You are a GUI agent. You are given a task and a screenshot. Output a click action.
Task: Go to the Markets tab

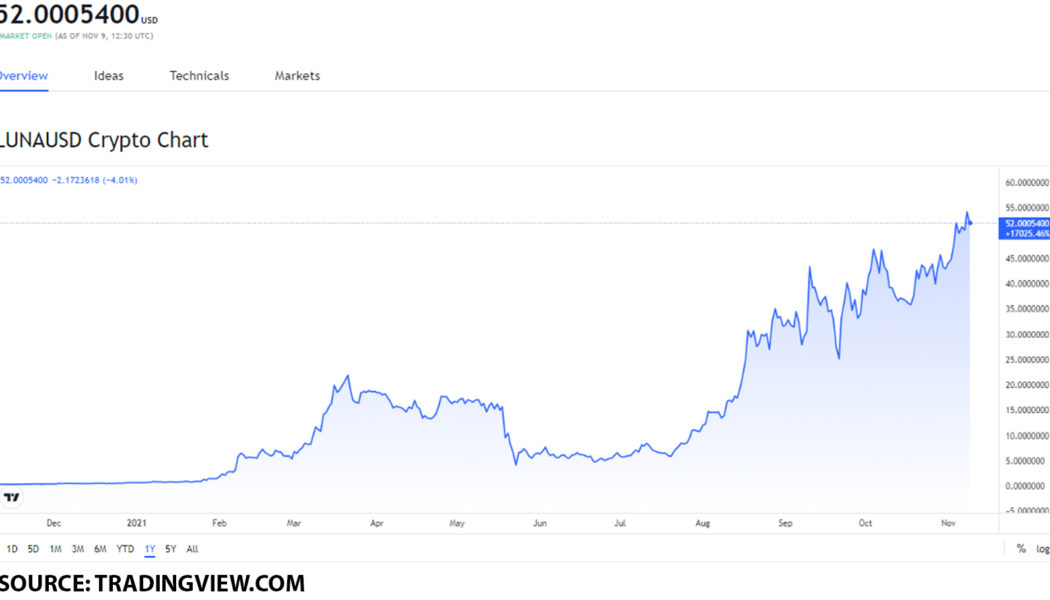click(296, 75)
